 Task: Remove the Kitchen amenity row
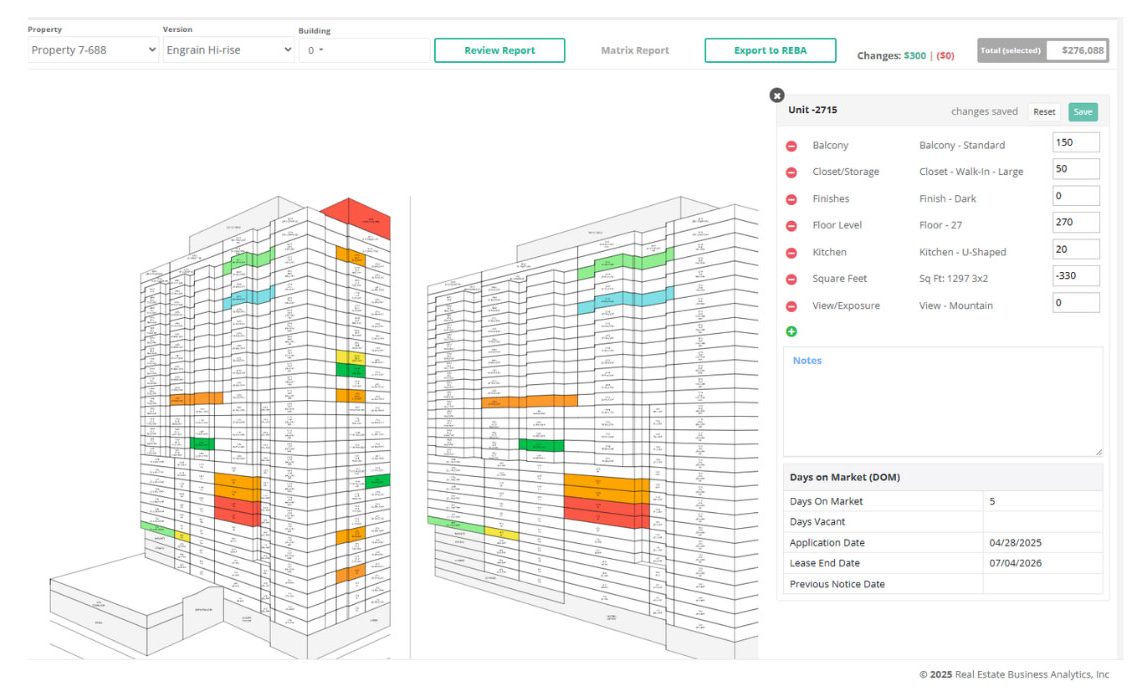point(791,253)
